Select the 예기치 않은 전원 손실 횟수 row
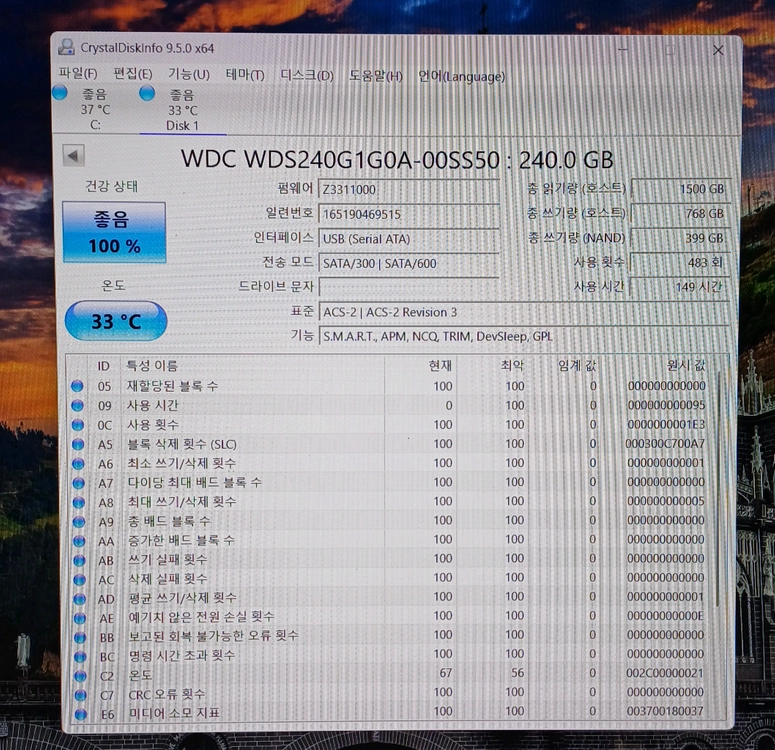775x750 pixels. tap(201, 617)
